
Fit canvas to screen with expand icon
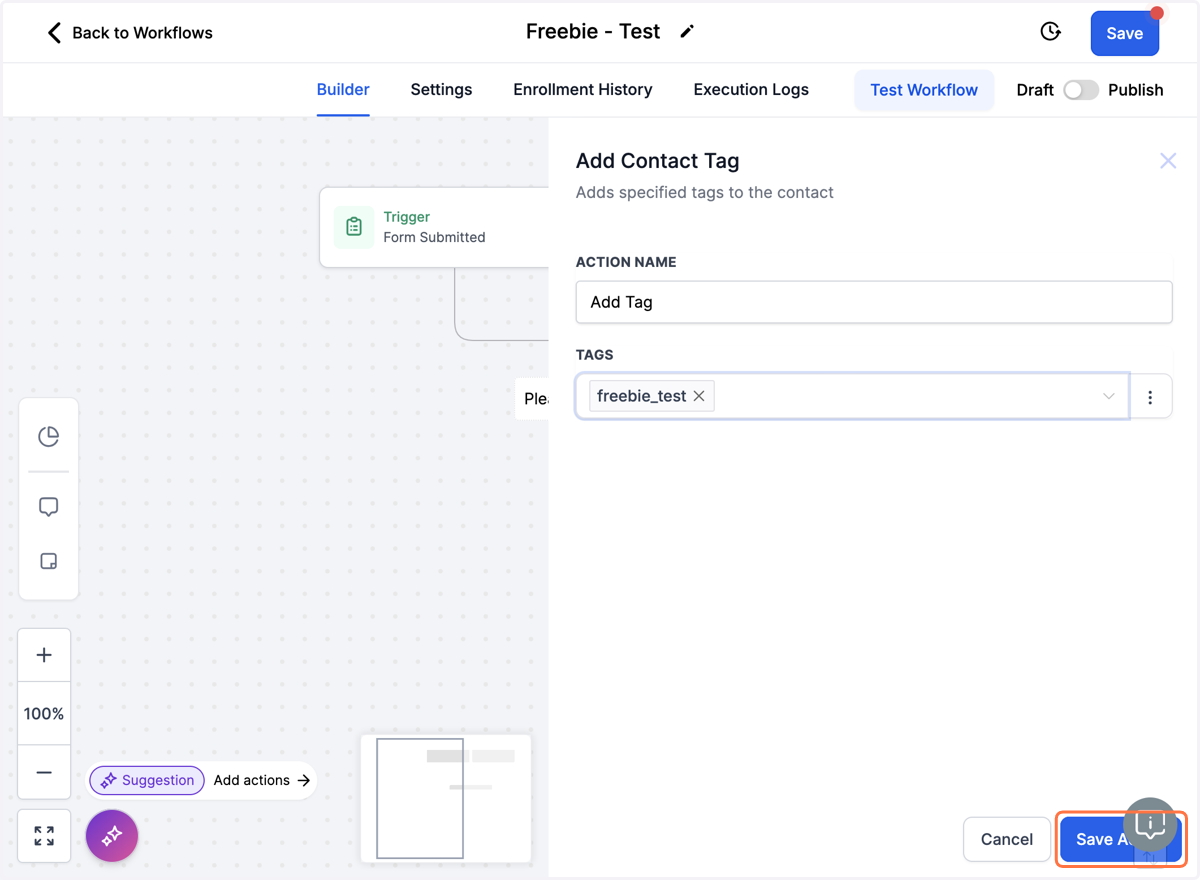(44, 836)
